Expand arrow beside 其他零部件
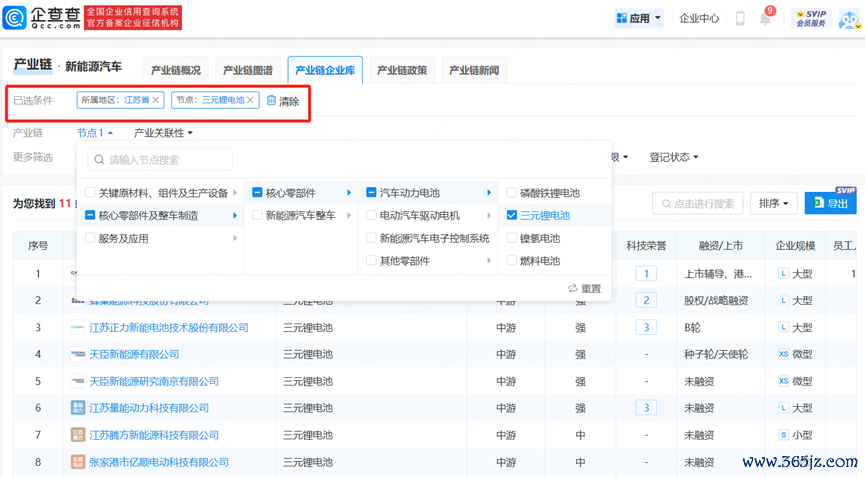This screenshot has width=865, height=477. [x=489, y=260]
